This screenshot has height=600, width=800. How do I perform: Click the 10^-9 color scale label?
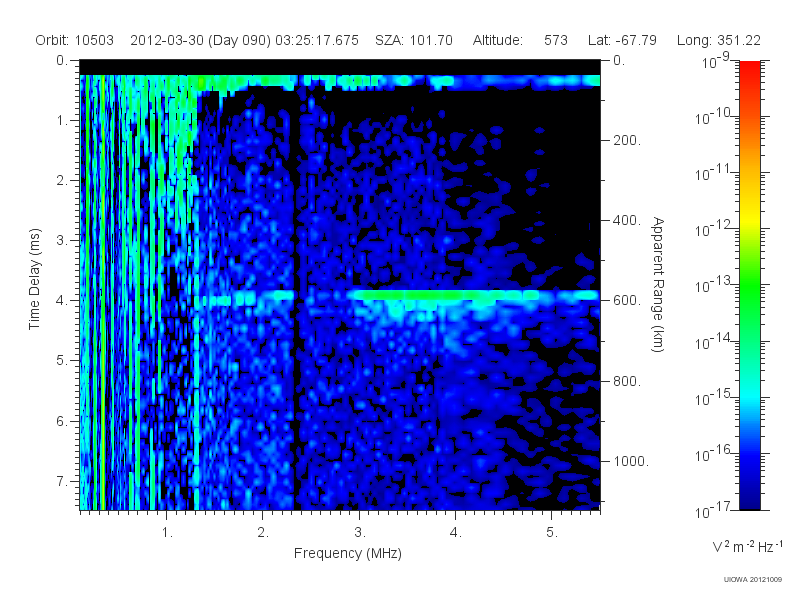[716, 62]
